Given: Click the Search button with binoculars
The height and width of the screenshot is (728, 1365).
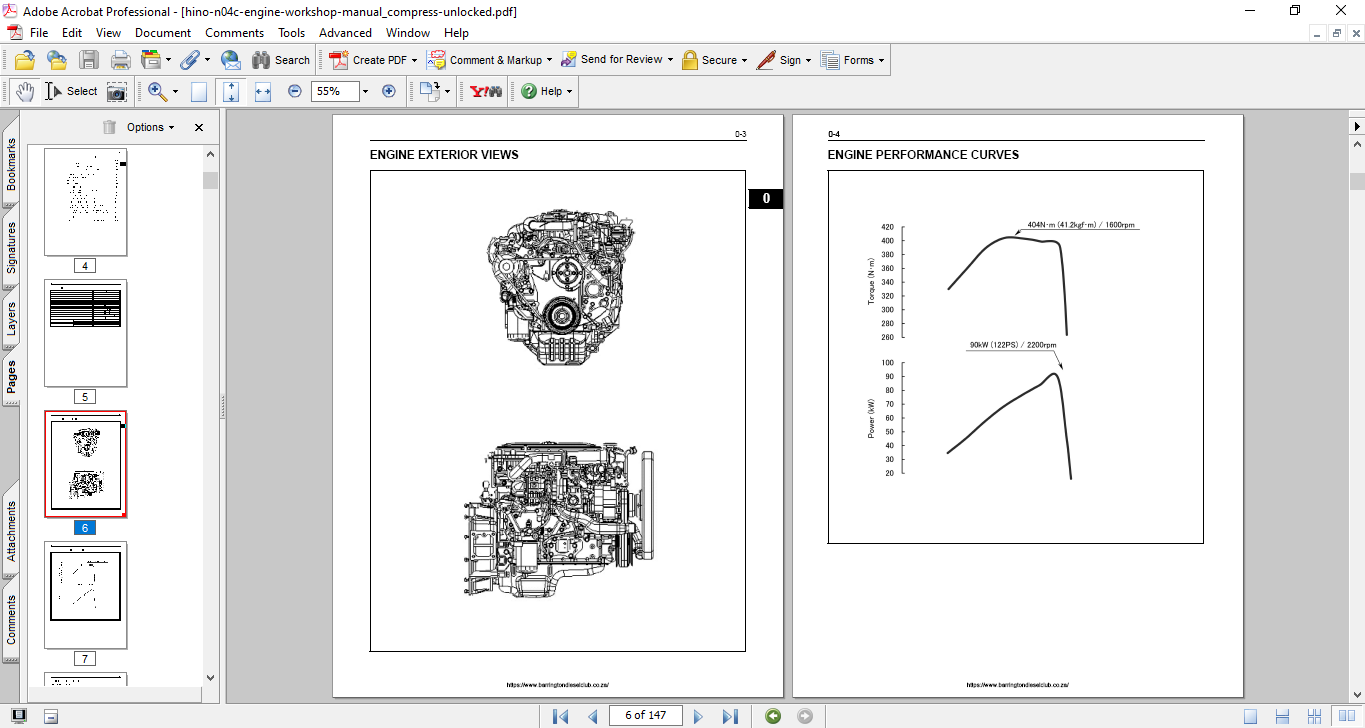Looking at the screenshot, I should coord(280,60).
